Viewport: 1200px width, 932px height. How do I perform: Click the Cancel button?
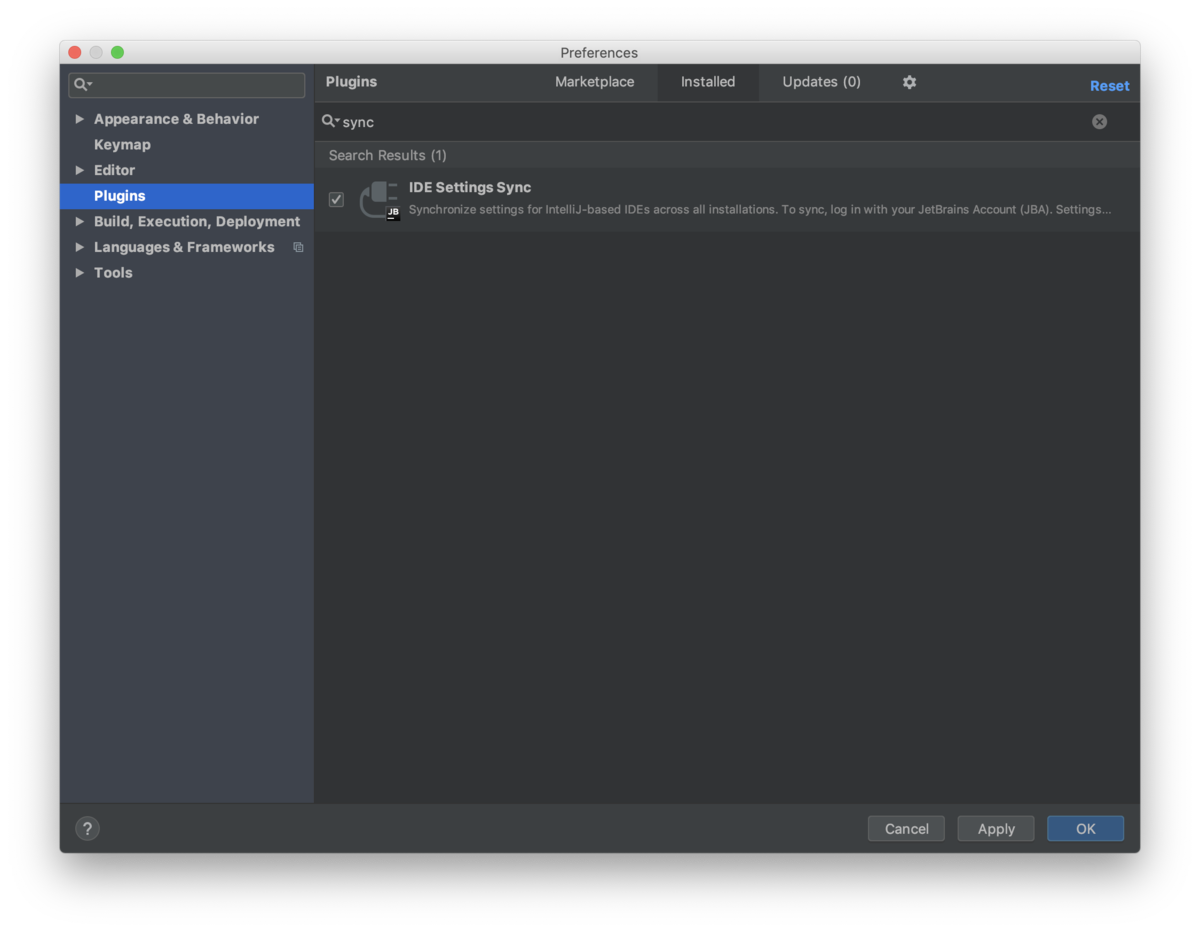click(x=906, y=828)
